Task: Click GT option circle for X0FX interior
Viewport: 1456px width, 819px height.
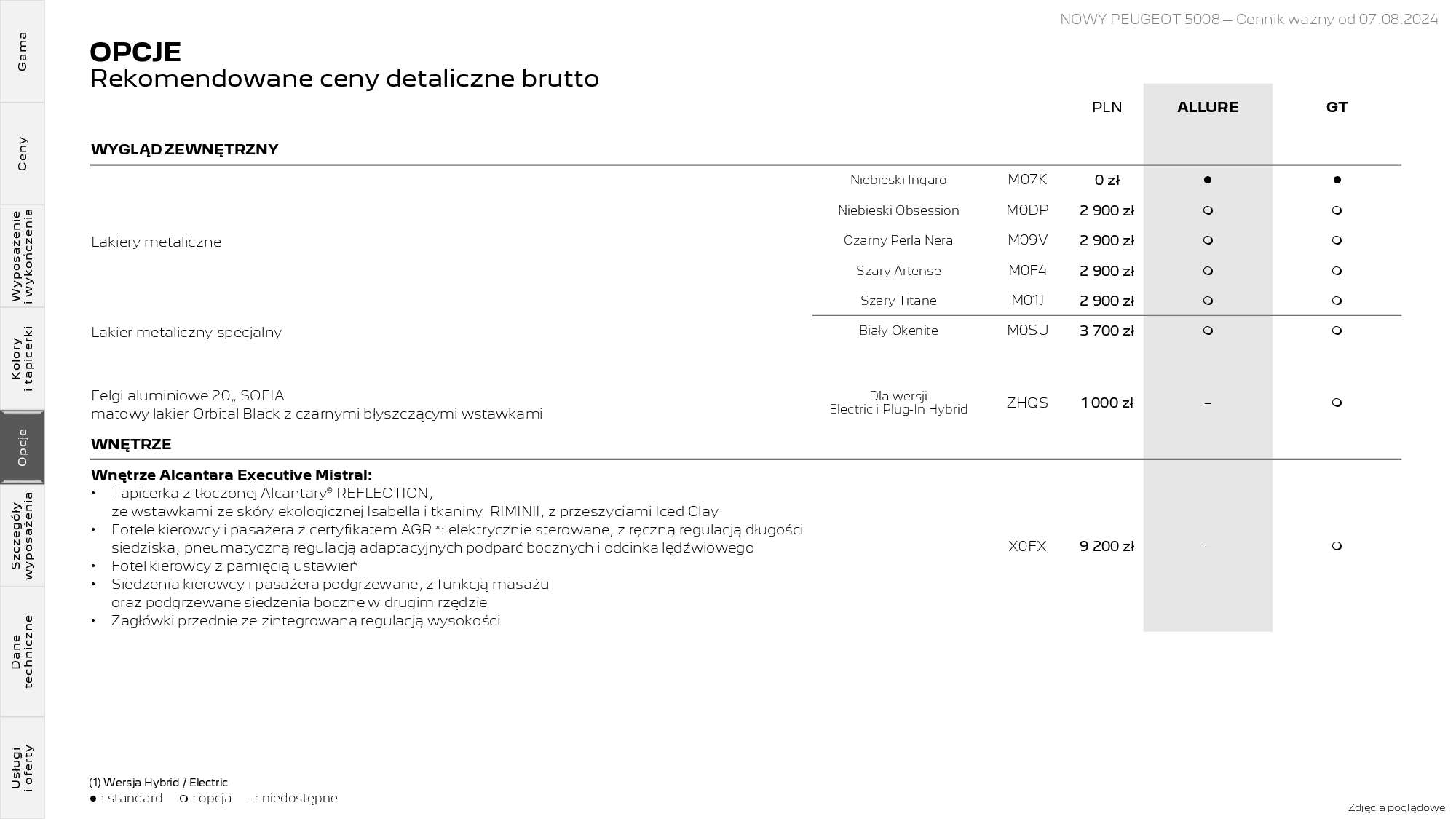Action: click(x=1337, y=546)
